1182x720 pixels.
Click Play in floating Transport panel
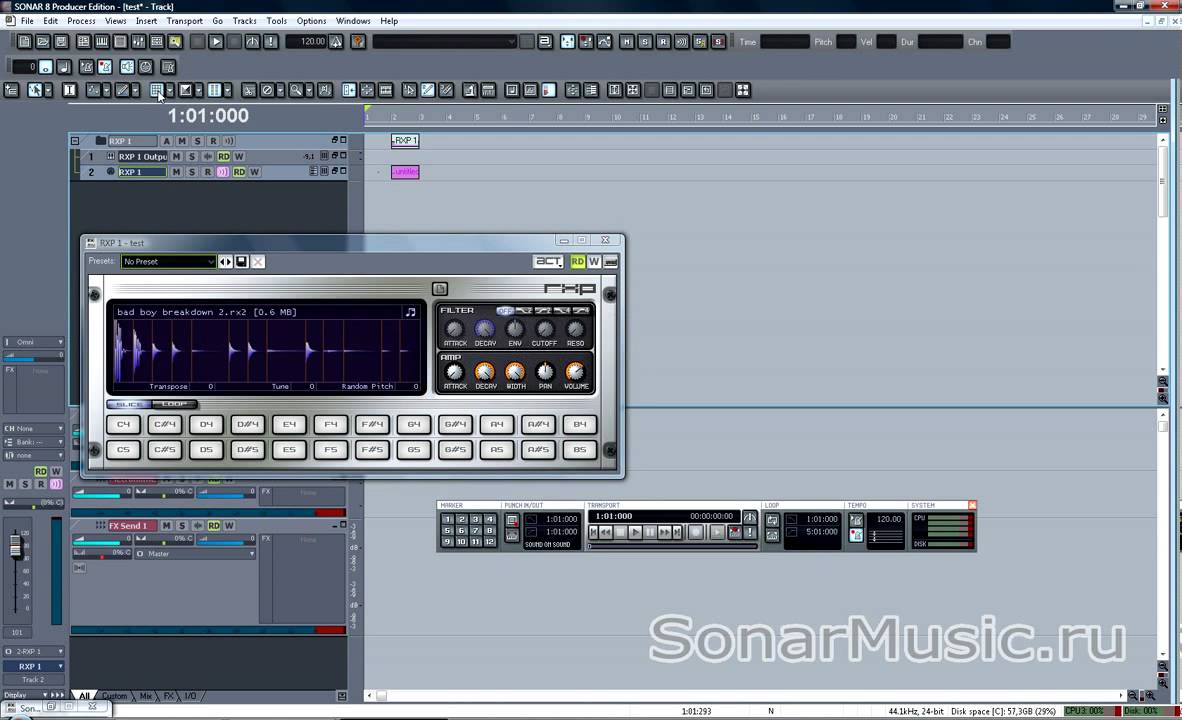pyautogui.click(x=635, y=532)
